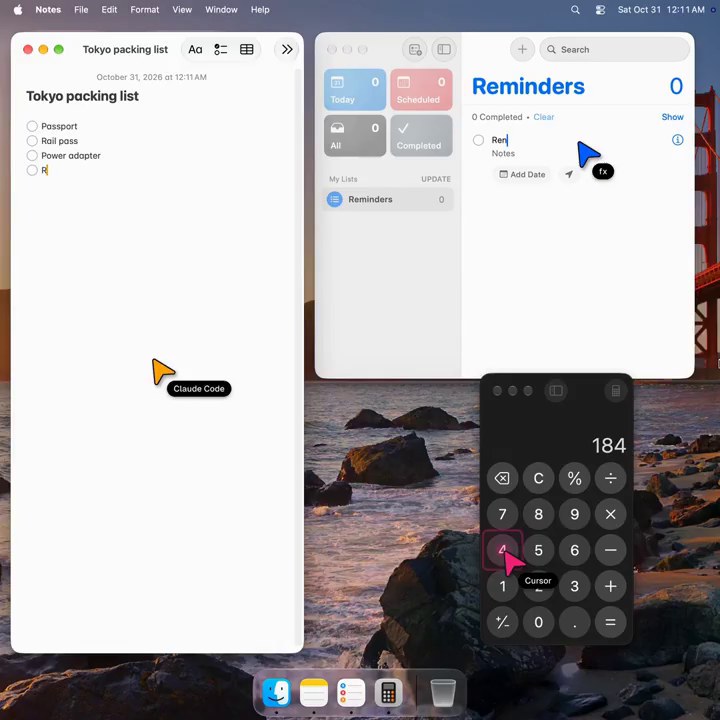Click the 8 key in Calculator

[538, 514]
